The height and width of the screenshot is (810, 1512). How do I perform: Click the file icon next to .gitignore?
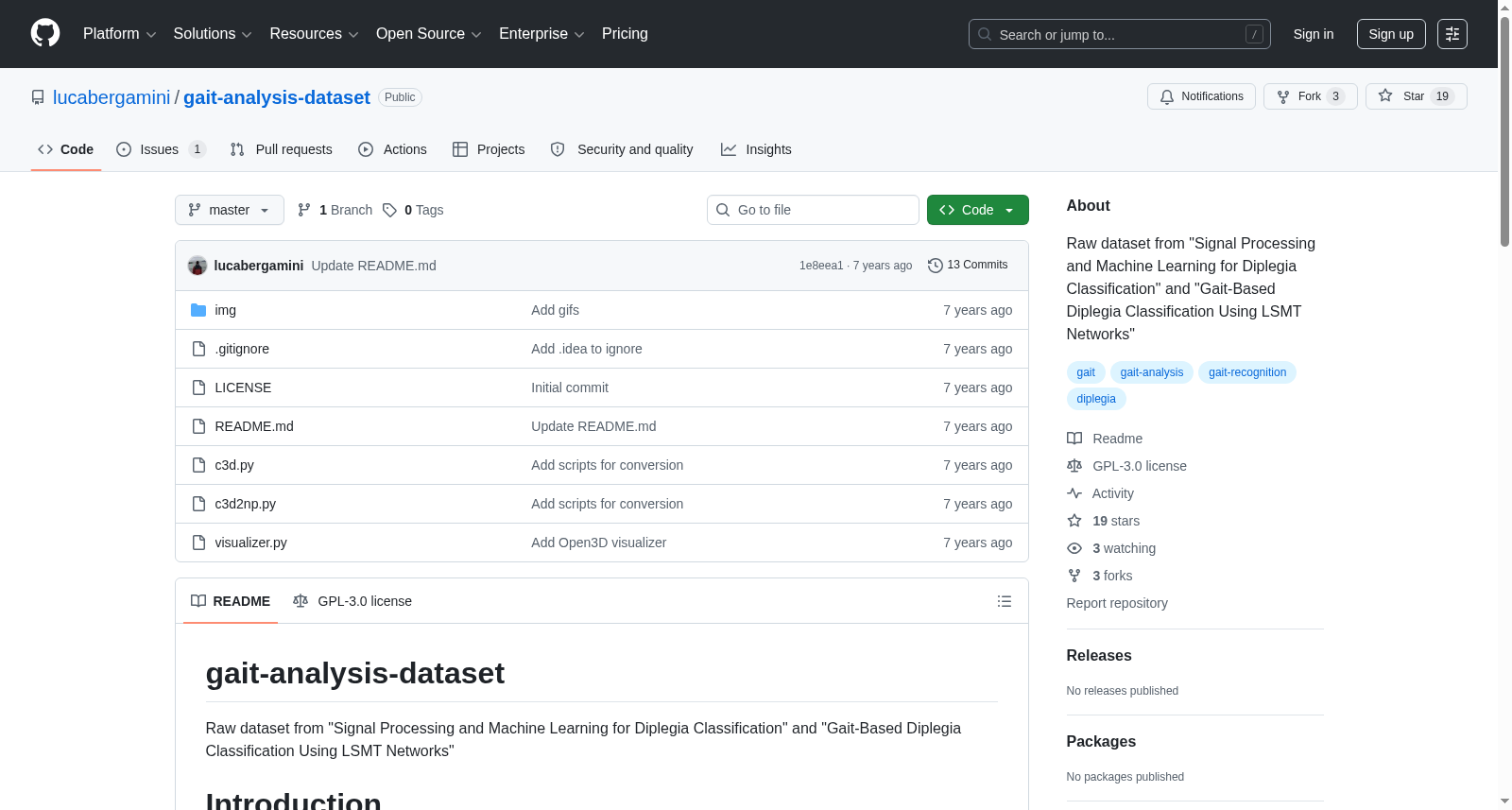click(198, 349)
